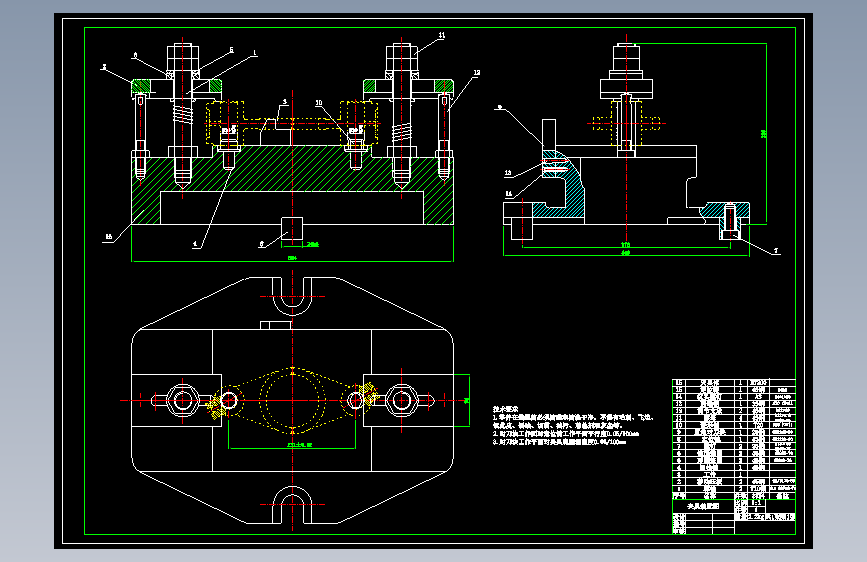Screen dimensions: 867x562
Task: Select part balloon 4 below front view
Action: pyautogui.click(x=195, y=243)
